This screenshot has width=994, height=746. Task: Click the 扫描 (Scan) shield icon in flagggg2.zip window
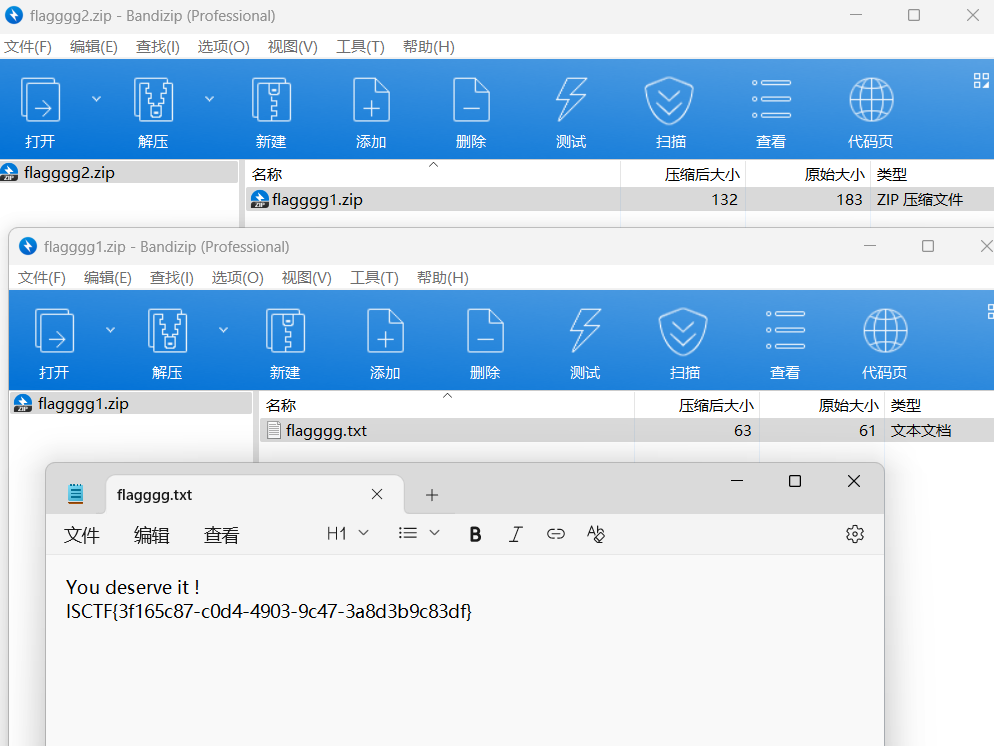click(x=669, y=100)
